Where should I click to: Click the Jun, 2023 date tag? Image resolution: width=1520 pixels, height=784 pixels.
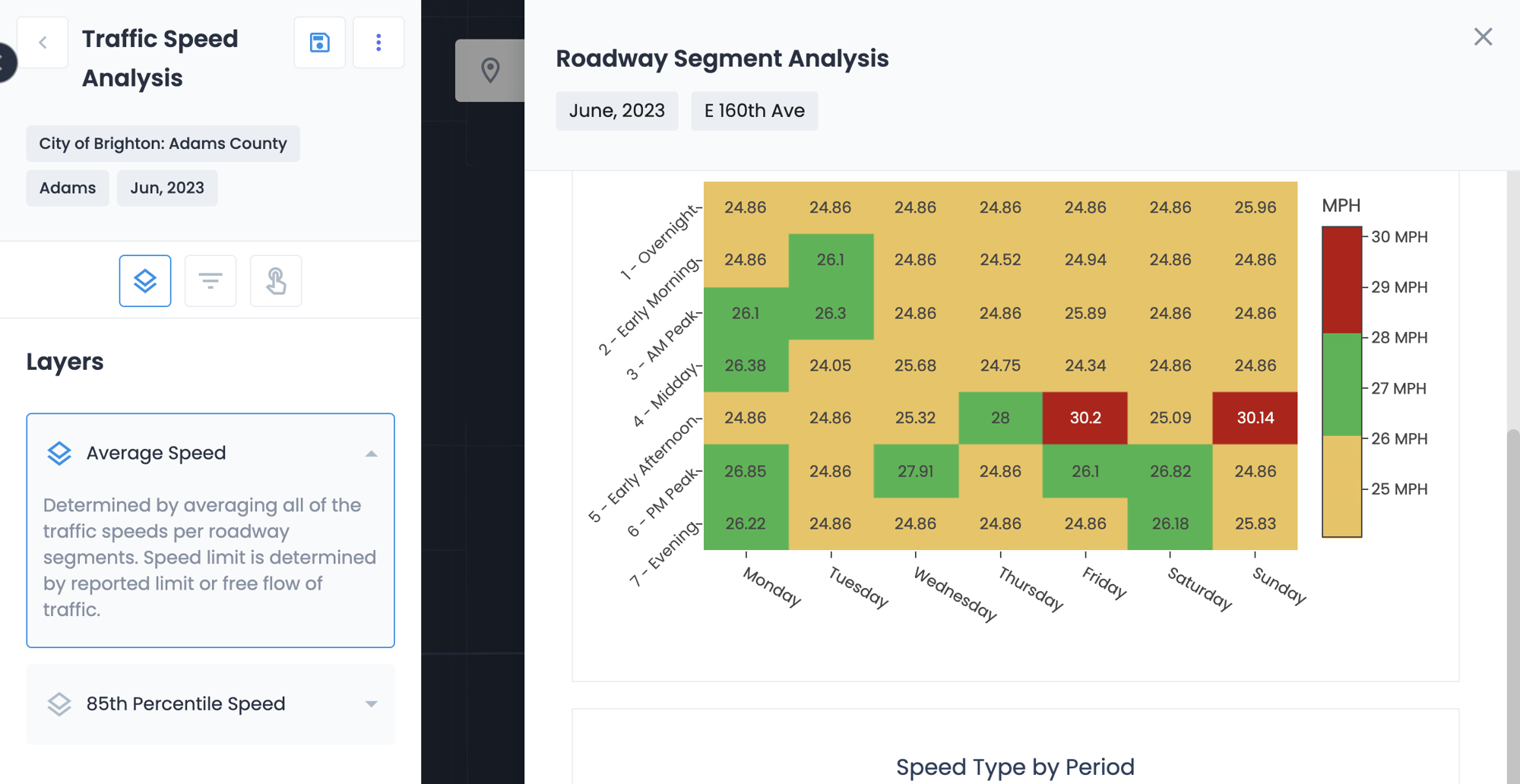coord(167,188)
